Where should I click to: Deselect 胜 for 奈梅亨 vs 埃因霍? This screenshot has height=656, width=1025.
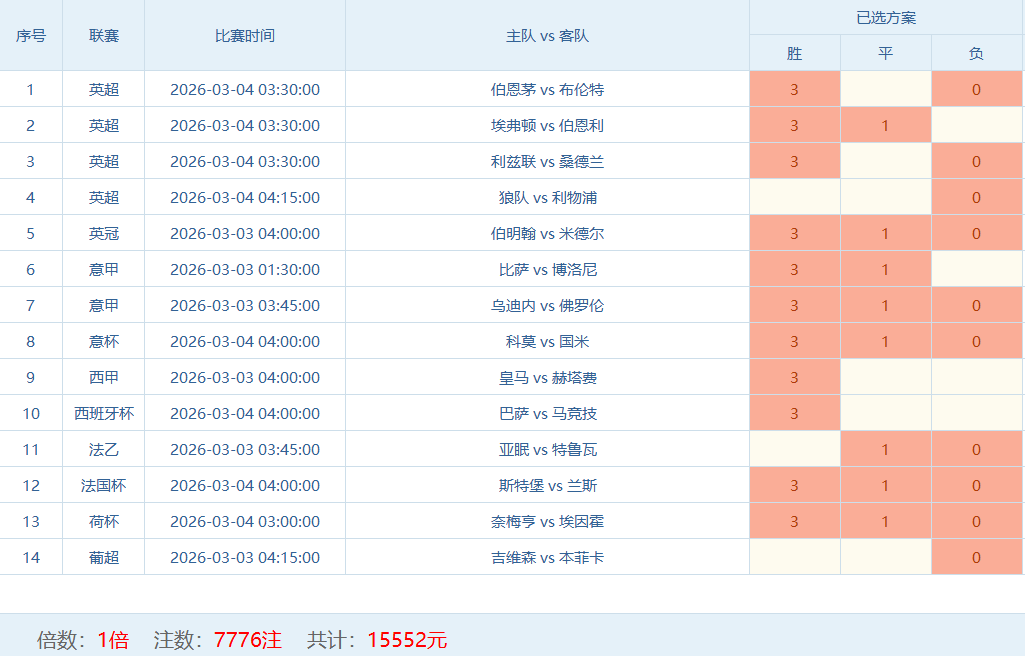click(x=794, y=522)
